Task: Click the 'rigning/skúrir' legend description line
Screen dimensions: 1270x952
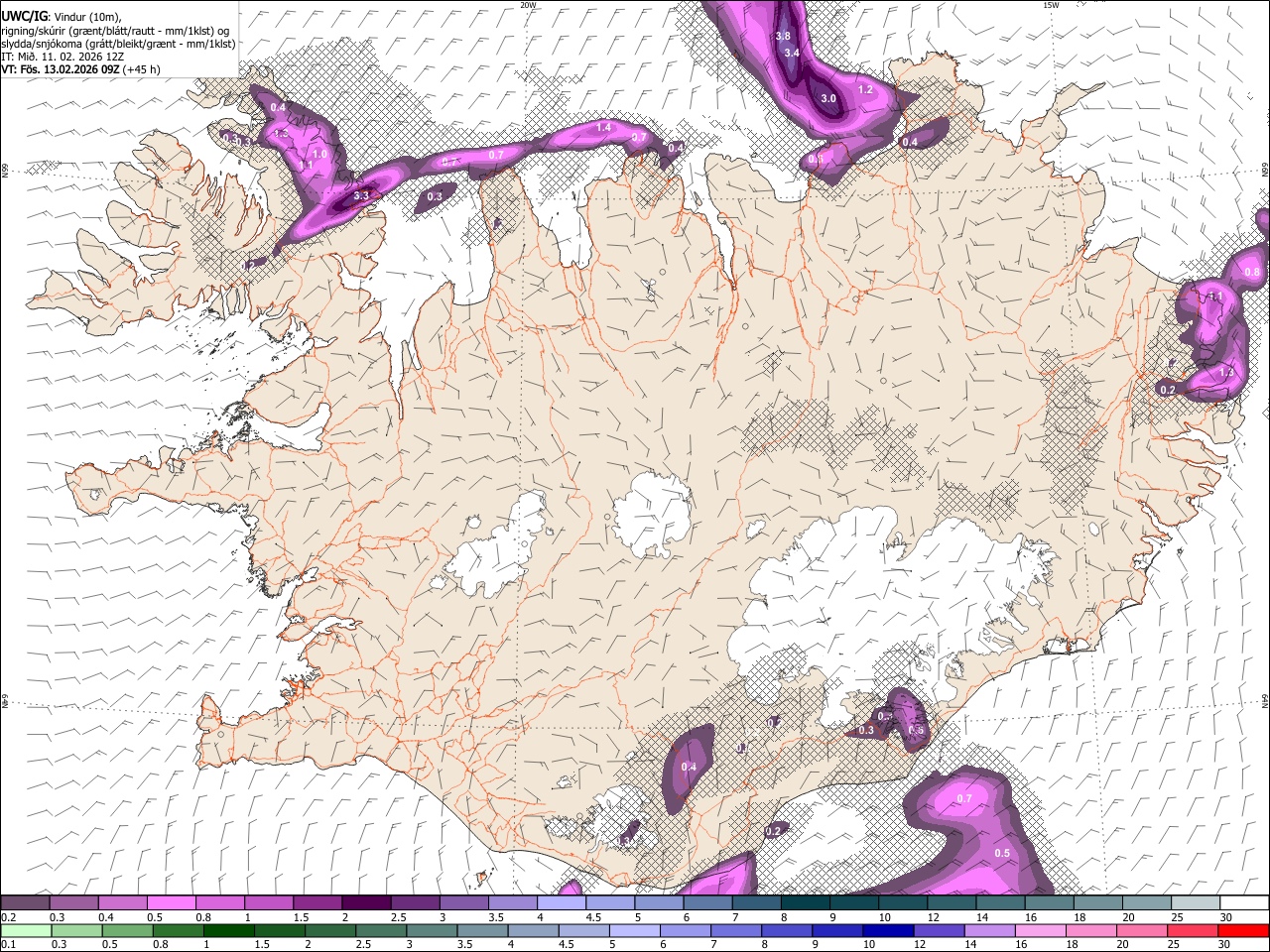Action: tap(116, 31)
